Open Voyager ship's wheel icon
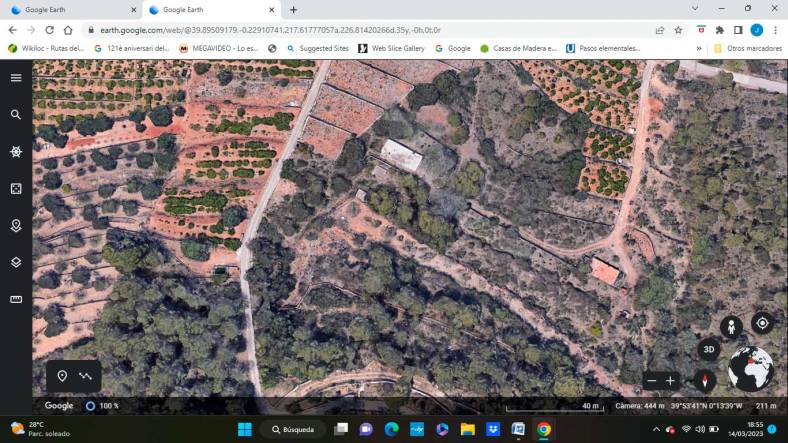 pyautogui.click(x=16, y=152)
